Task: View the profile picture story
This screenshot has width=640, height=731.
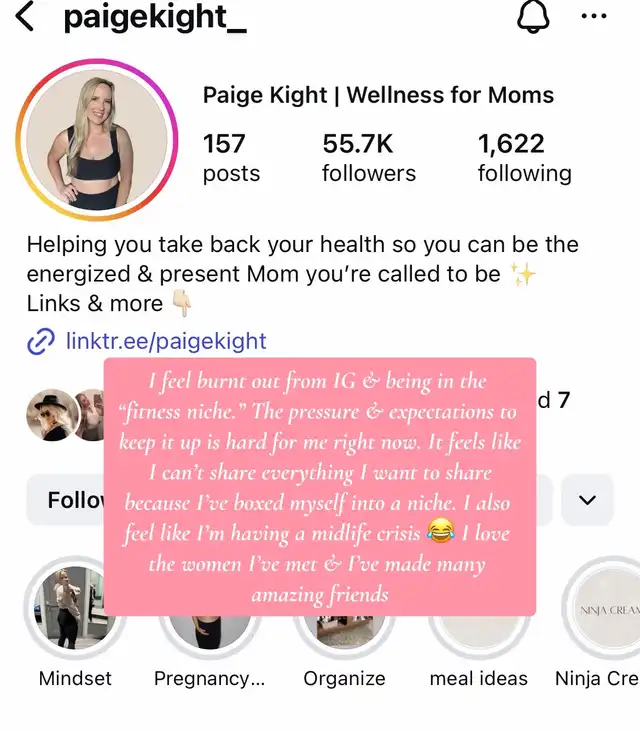Action: pyautogui.click(x=97, y=139)
